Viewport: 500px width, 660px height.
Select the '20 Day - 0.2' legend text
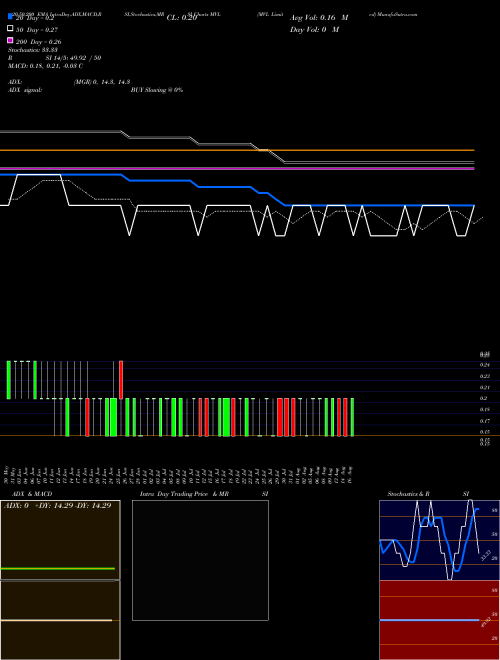click(35, 18)
